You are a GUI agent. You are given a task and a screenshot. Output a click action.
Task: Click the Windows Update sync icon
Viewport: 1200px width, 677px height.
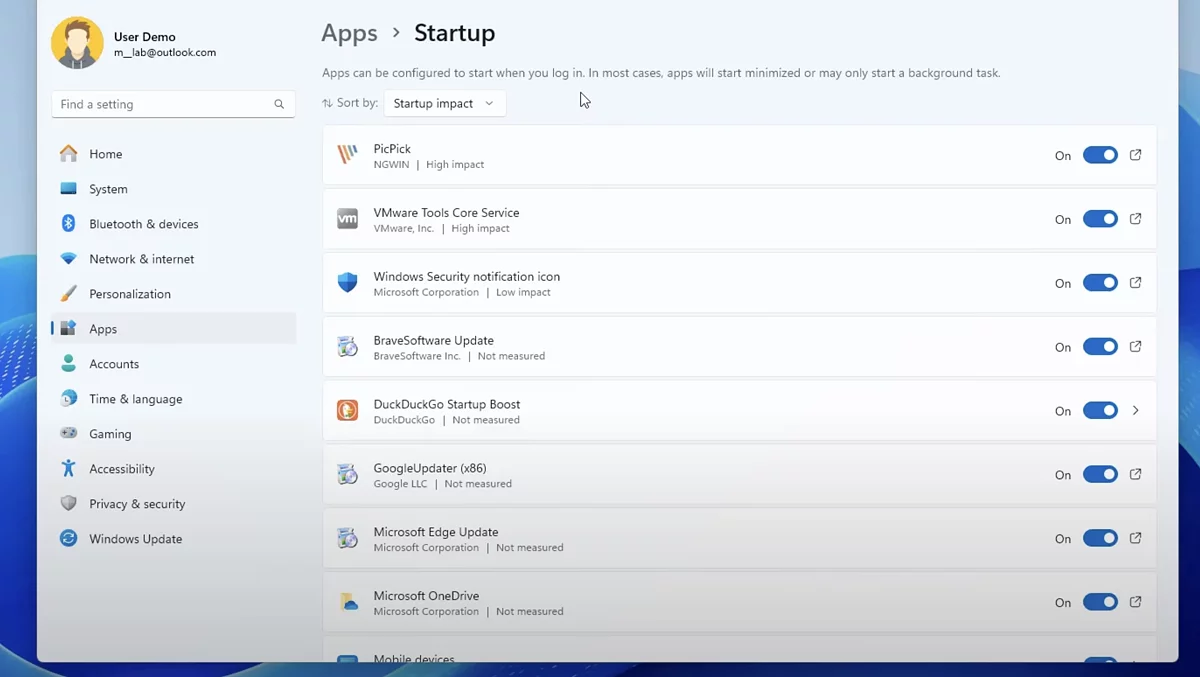[68, 538]
